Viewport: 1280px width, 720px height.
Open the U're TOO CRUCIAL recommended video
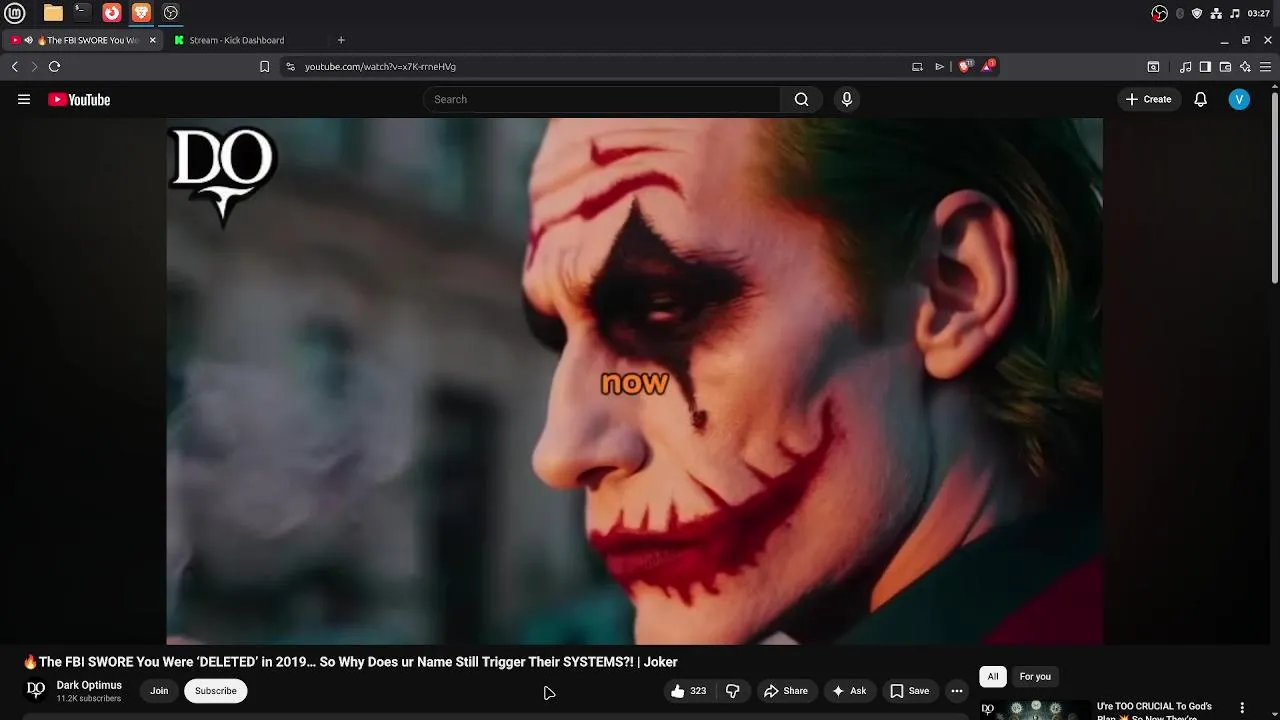pyautogui.click(x=1154, y=711)
